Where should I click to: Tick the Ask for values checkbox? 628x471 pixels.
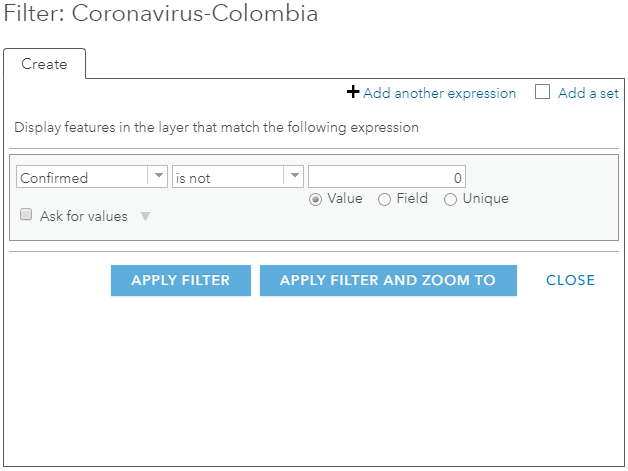27,215
